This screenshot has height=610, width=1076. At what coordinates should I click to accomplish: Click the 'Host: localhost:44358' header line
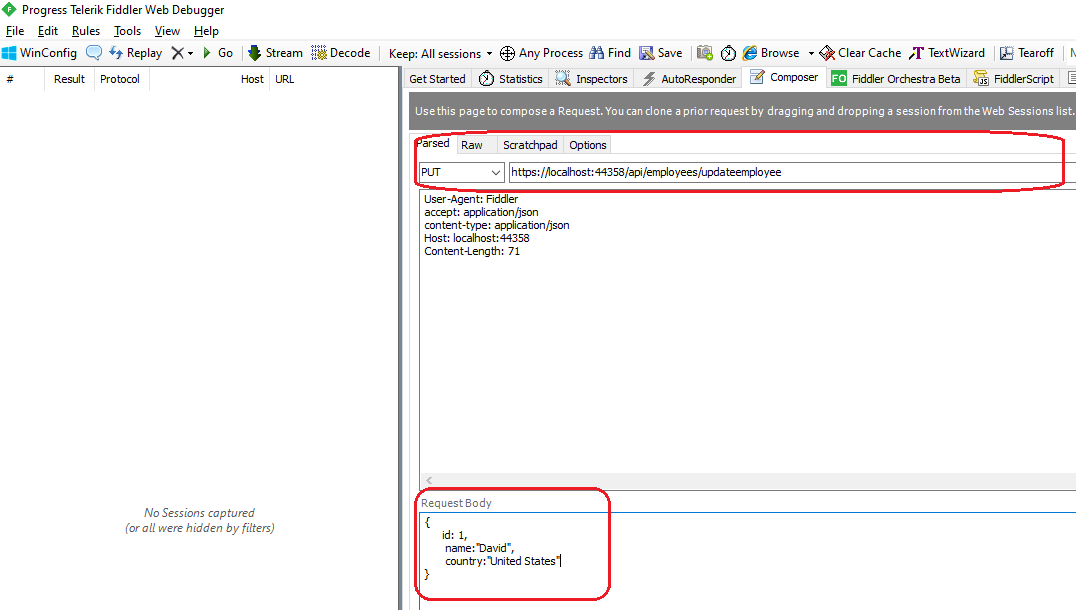(x=477, y=238)
